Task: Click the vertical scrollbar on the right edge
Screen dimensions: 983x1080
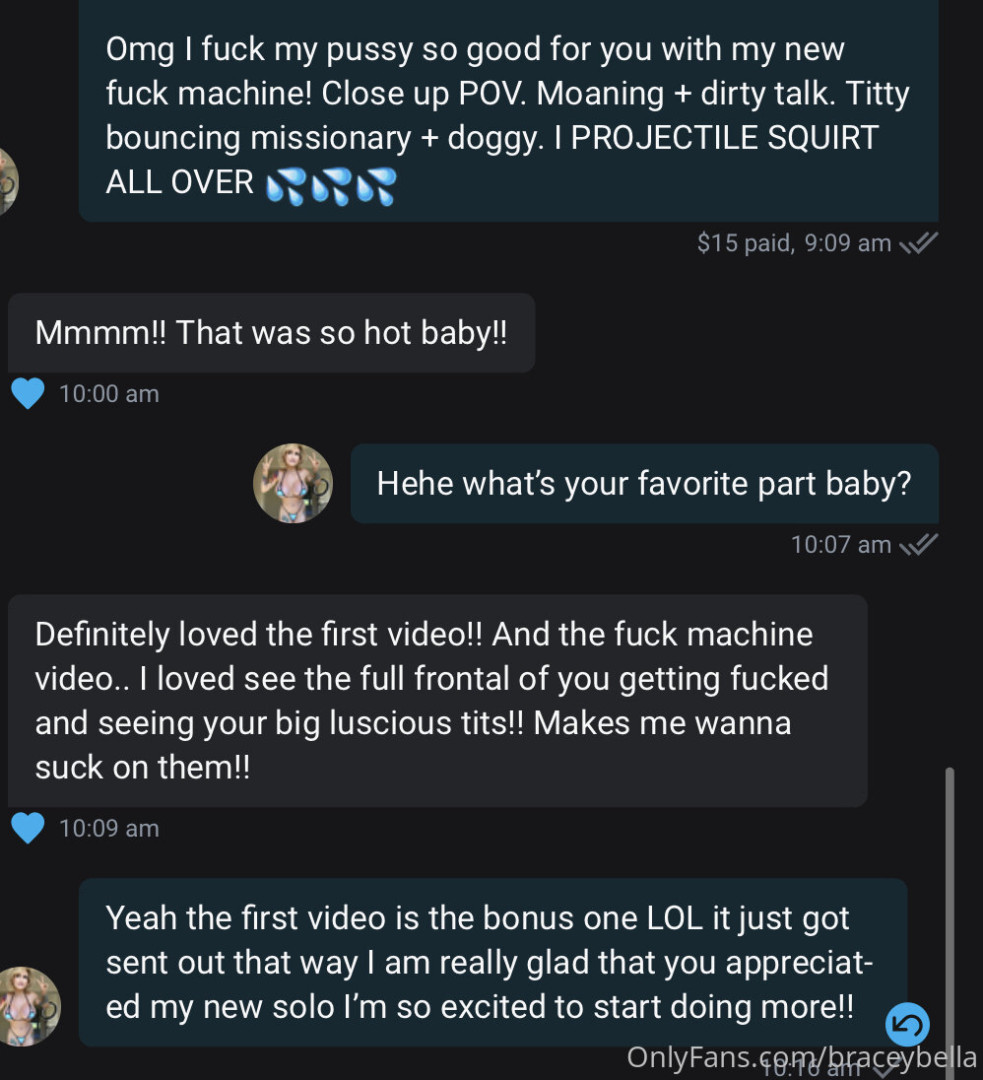Action: pyautogui.click(x=949, y=900)
